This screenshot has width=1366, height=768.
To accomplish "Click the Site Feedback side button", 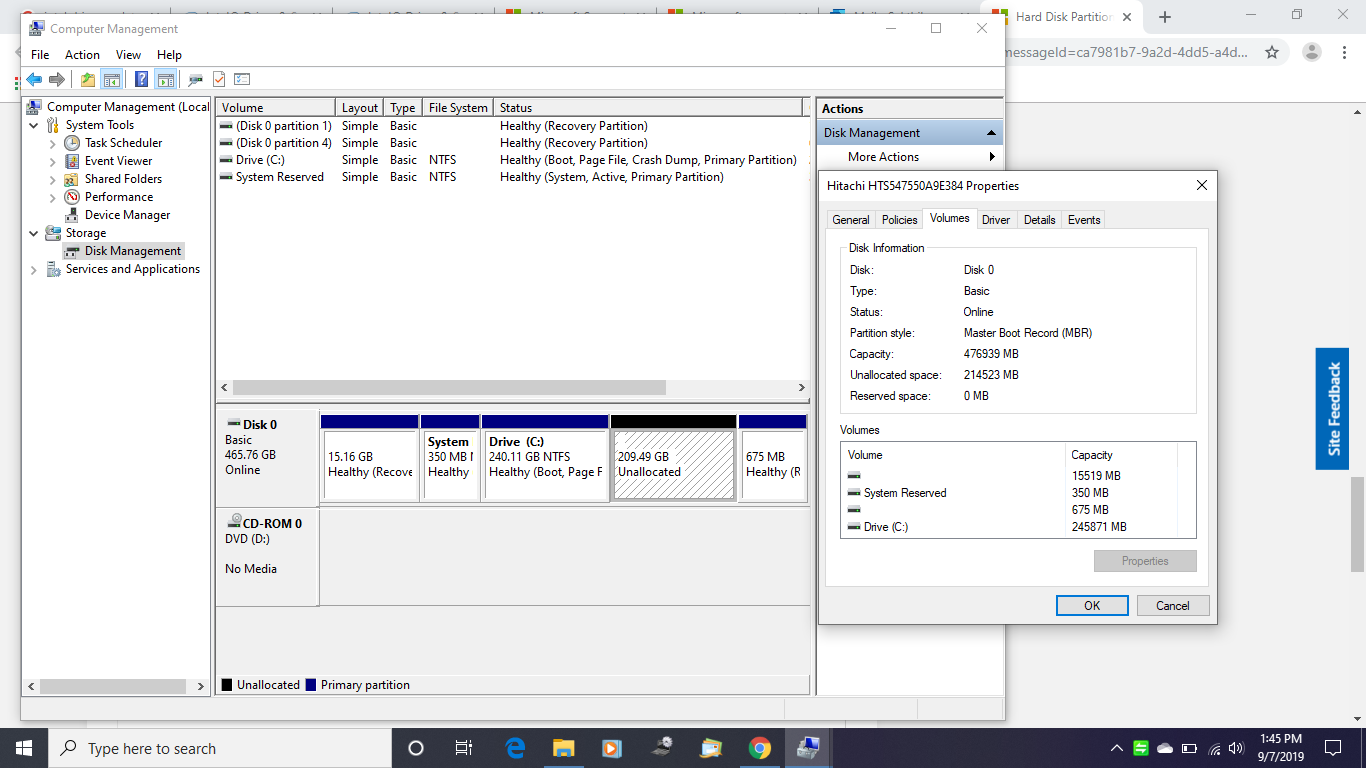I will tap(1333, 409).
